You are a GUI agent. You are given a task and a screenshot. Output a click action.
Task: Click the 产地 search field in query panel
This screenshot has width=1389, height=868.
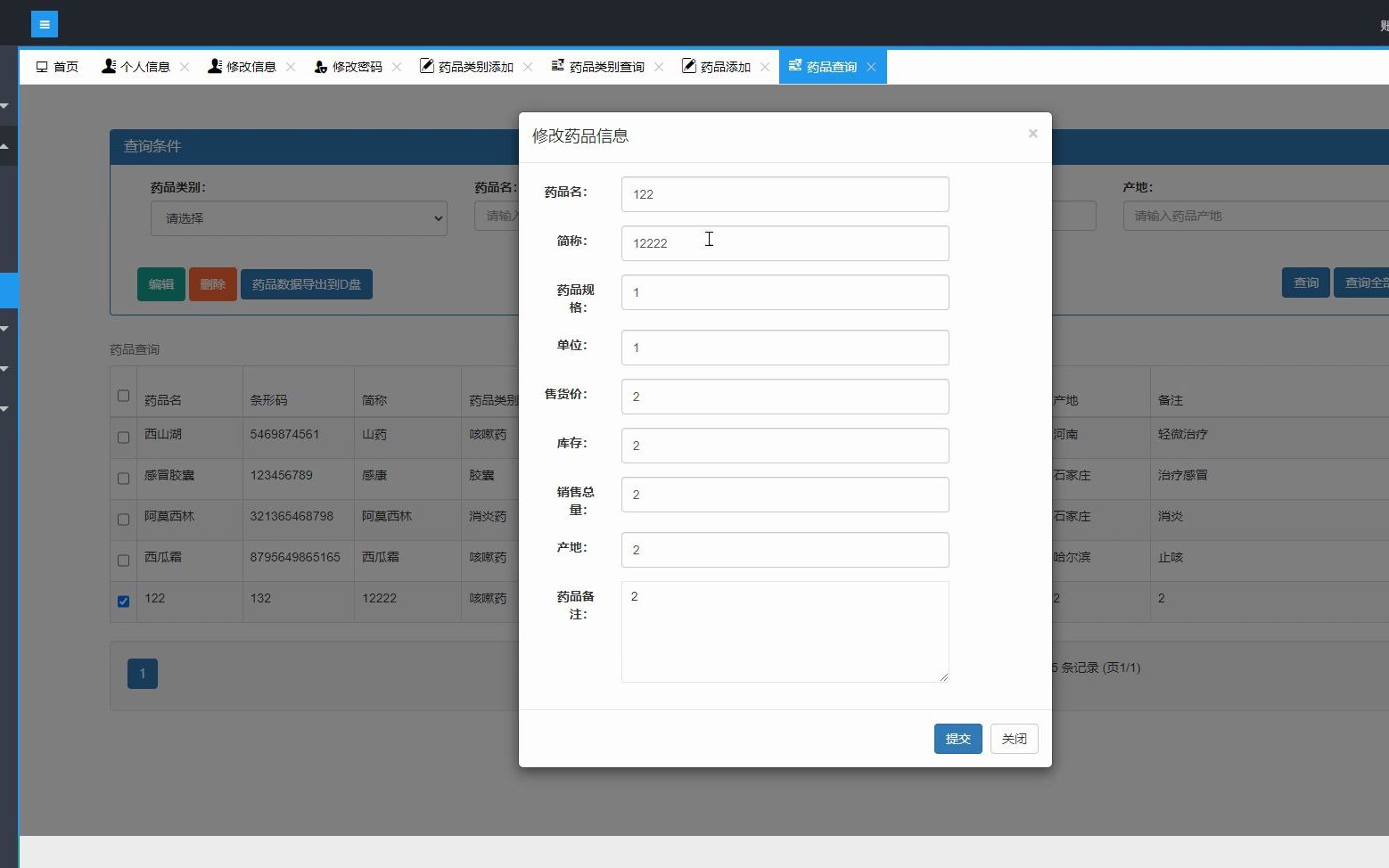1255,217
